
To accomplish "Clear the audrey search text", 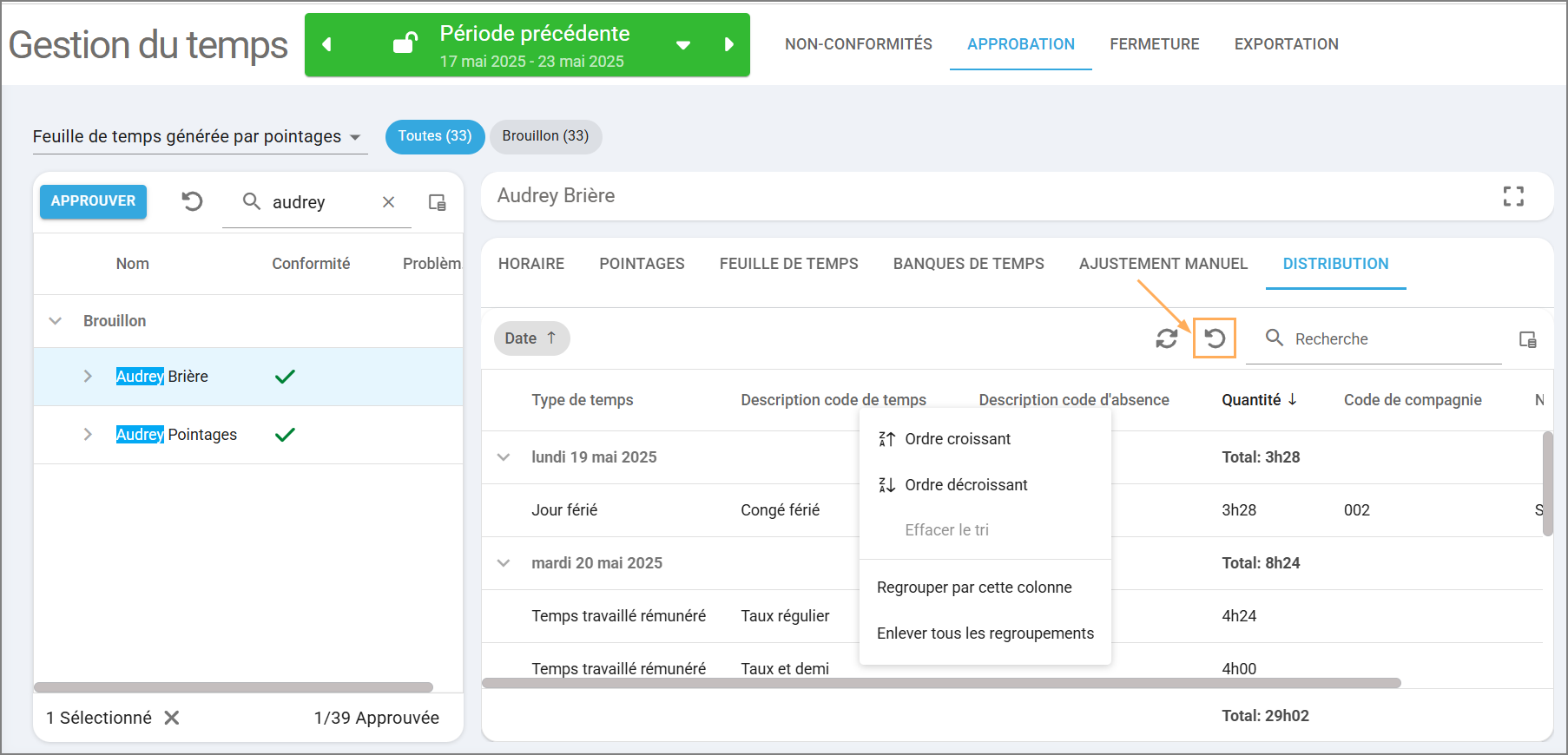I will point(388,202).
